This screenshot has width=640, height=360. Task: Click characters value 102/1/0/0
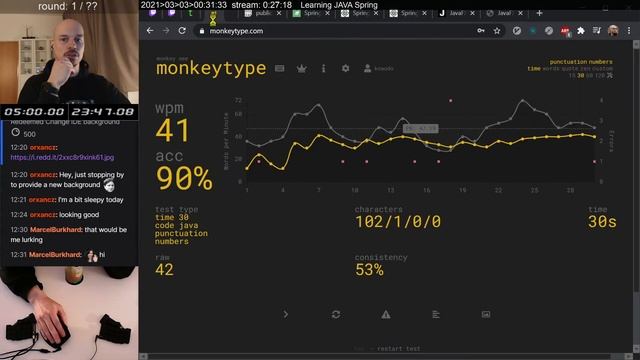point(398,222)
